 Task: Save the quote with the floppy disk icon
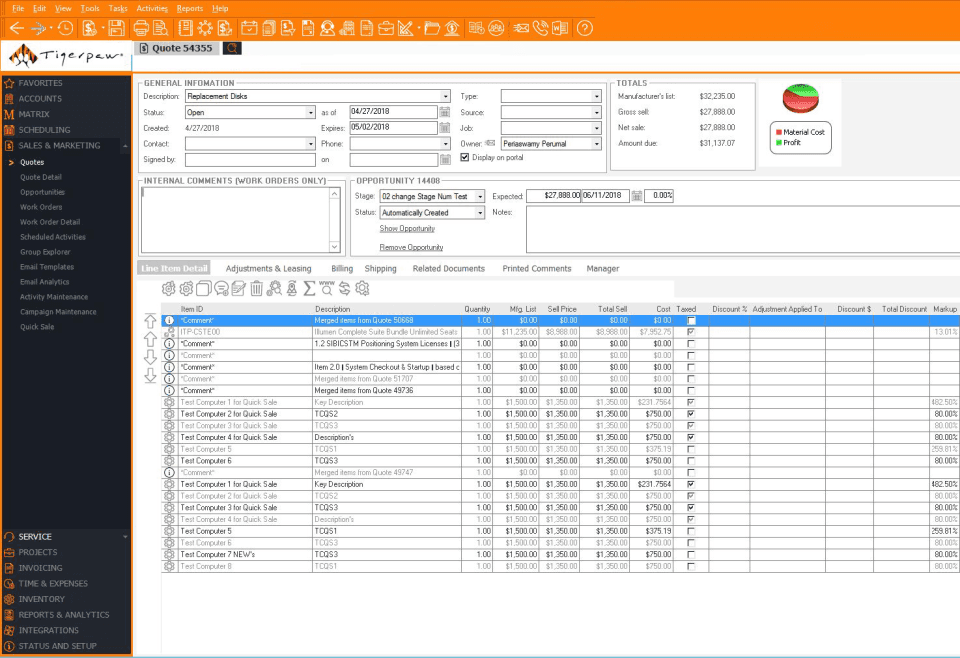116,28
